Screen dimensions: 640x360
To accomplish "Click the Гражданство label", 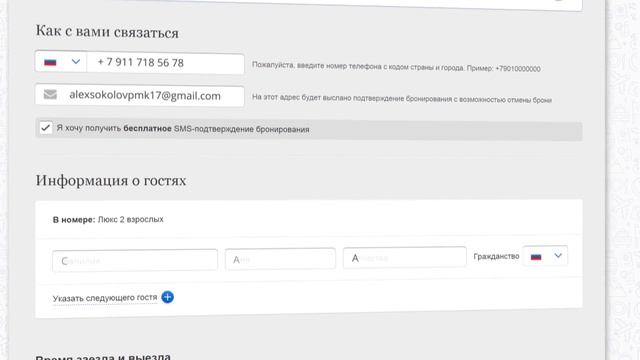I will (x=496, y=256).
